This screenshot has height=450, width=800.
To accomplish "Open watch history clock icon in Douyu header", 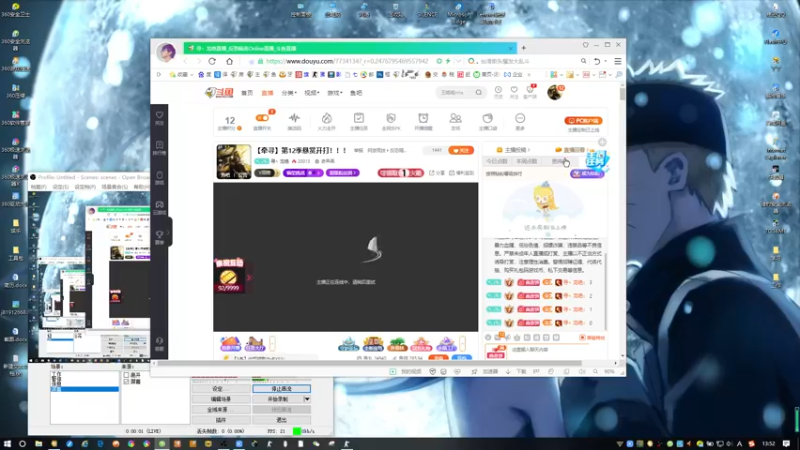I will pos(498,90).
